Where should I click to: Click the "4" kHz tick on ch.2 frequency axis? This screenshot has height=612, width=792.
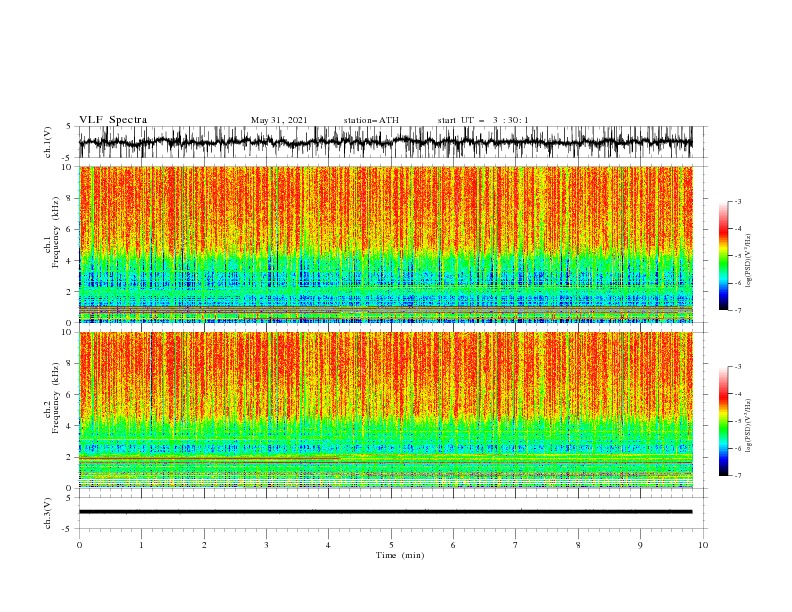[70, 426]
